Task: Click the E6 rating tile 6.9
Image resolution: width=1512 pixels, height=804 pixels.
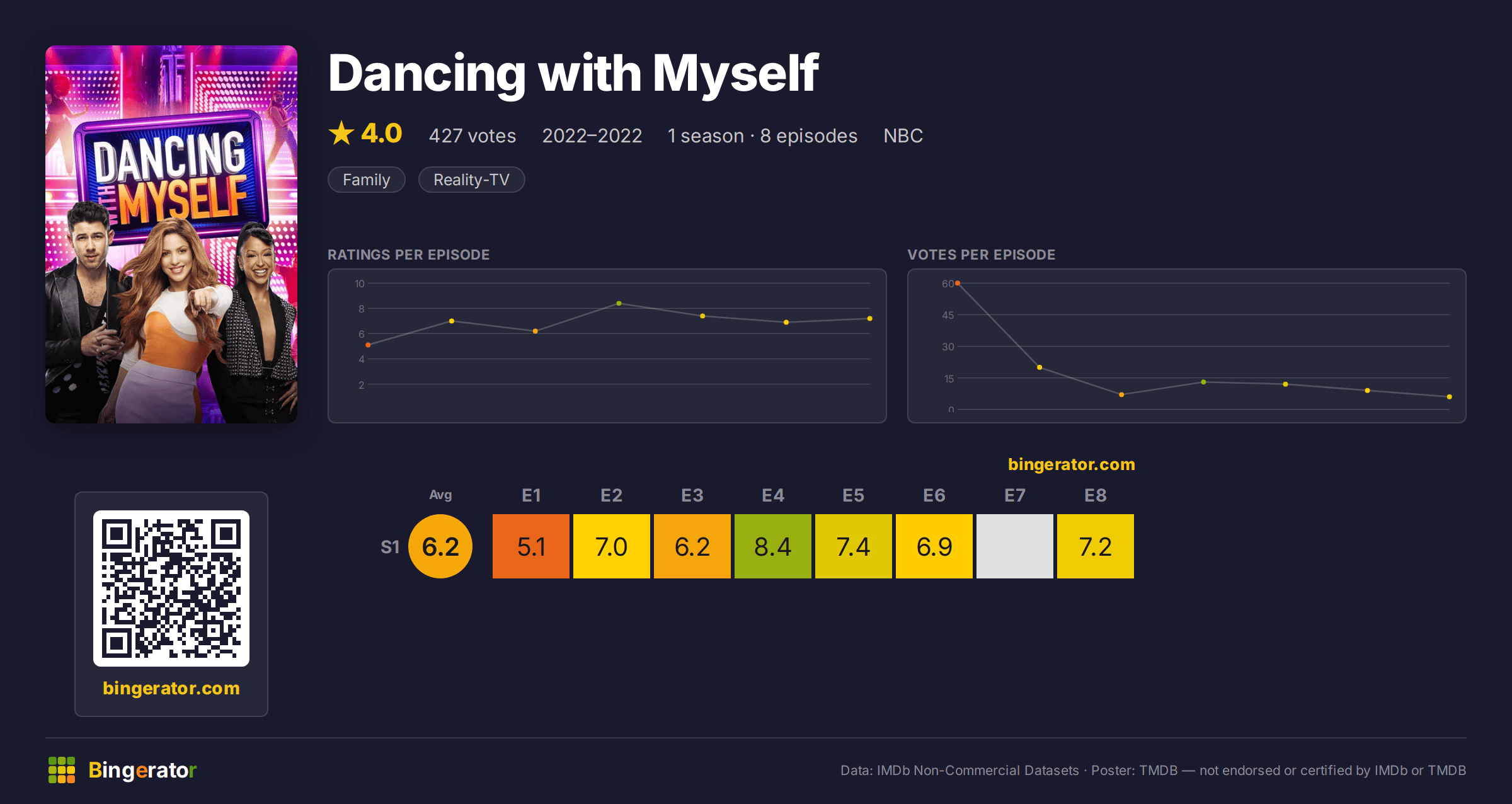Action: tap(934, 546)
